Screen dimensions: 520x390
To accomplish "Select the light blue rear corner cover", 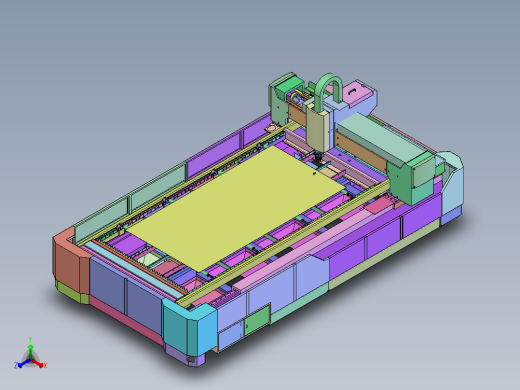I will tap(452, 182).
